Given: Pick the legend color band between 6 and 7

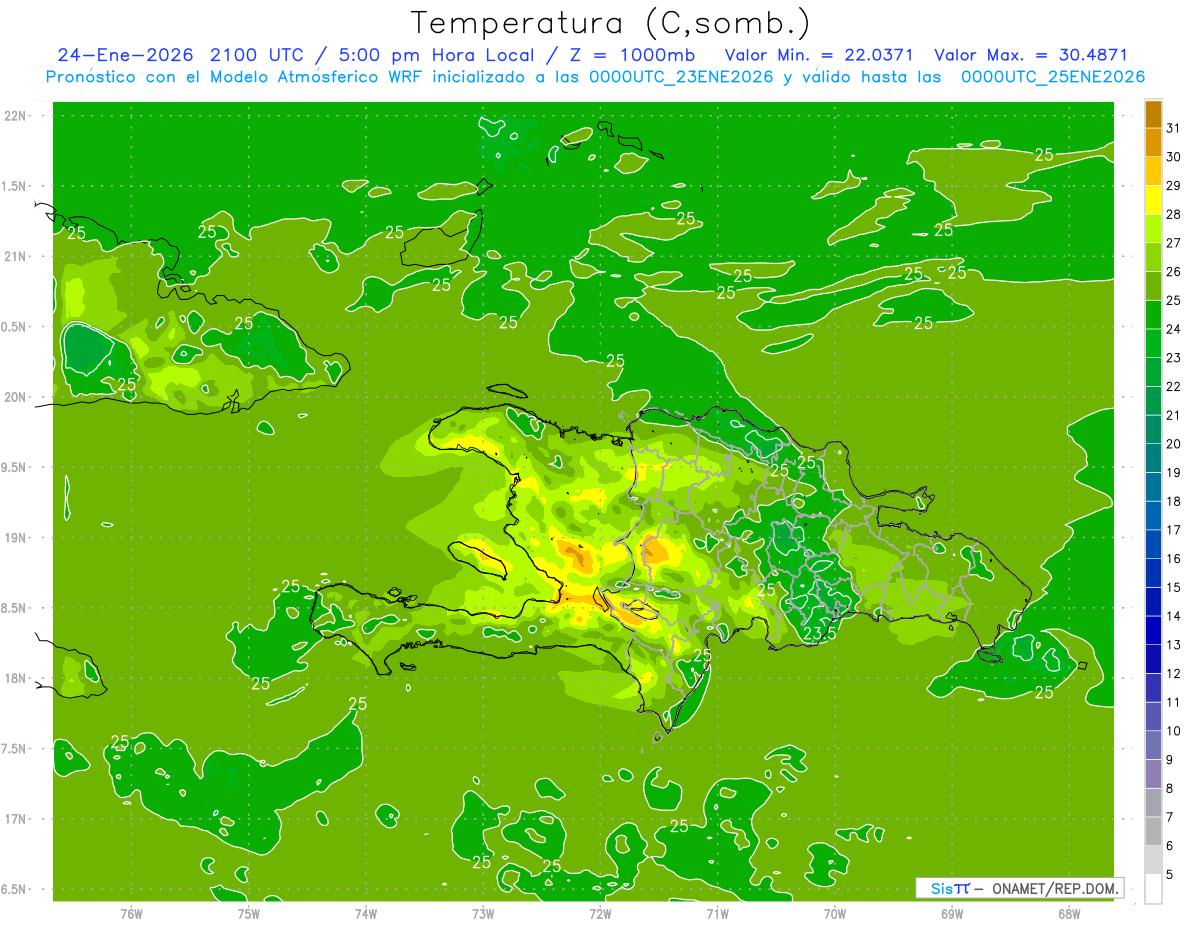Looking at the screenshot, I should click(1153, 832).
